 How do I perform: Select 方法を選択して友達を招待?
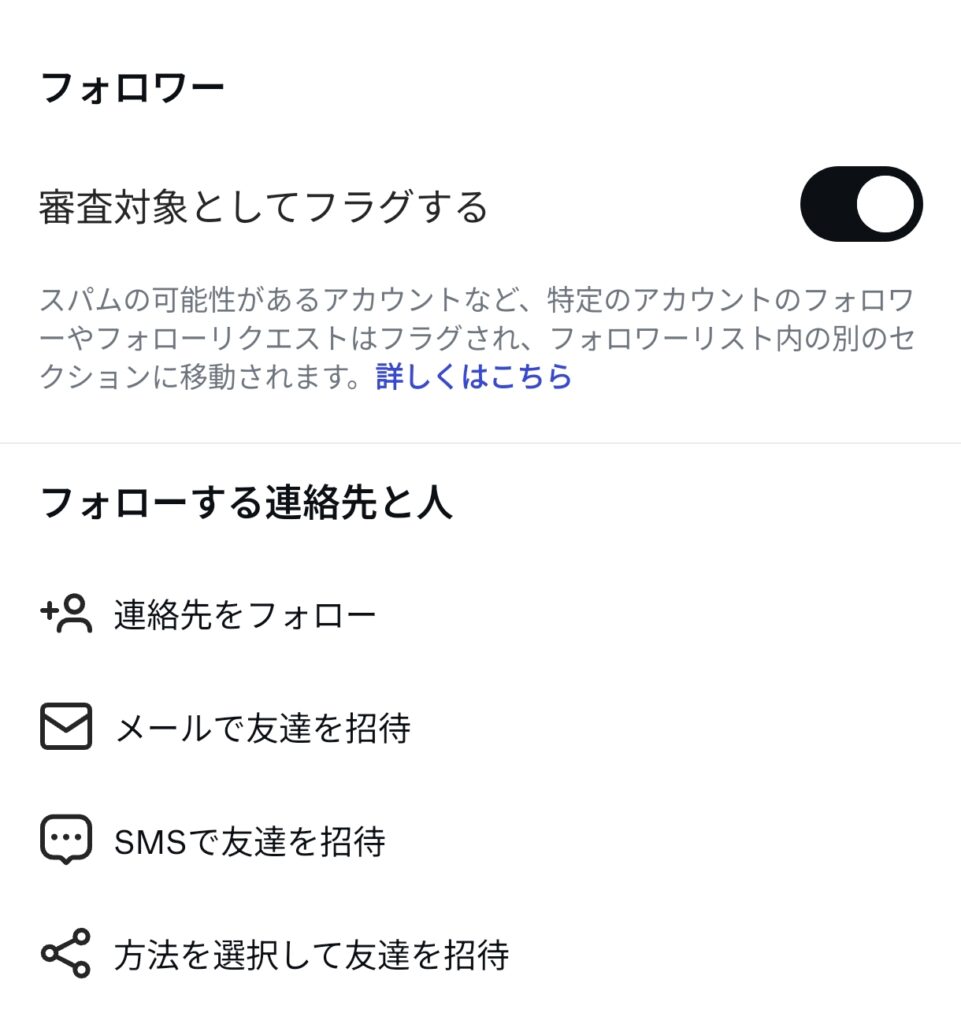(311, 954)
